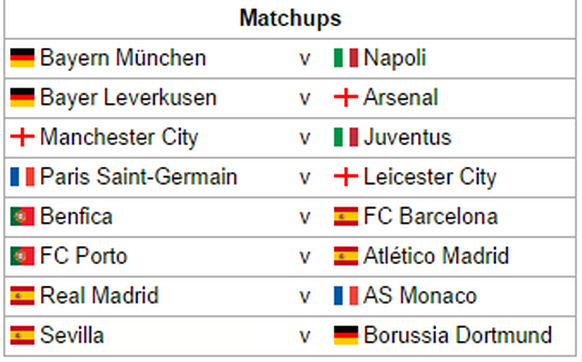Screen dimensions: 582x362
Task: Click the Portuguese flag beside FC Porto
Action: click(x=22, y=256)
